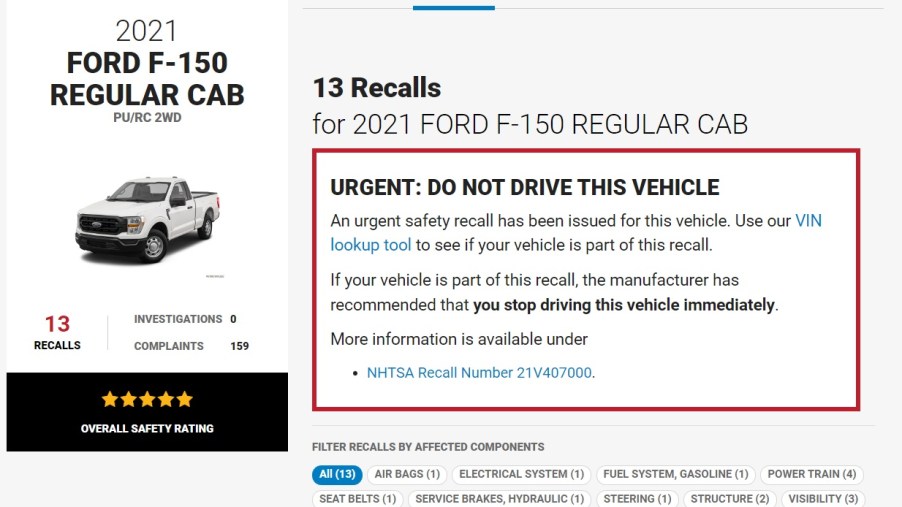Click the URGENT: DO NOT DRIVE heading

pos(524,187)
